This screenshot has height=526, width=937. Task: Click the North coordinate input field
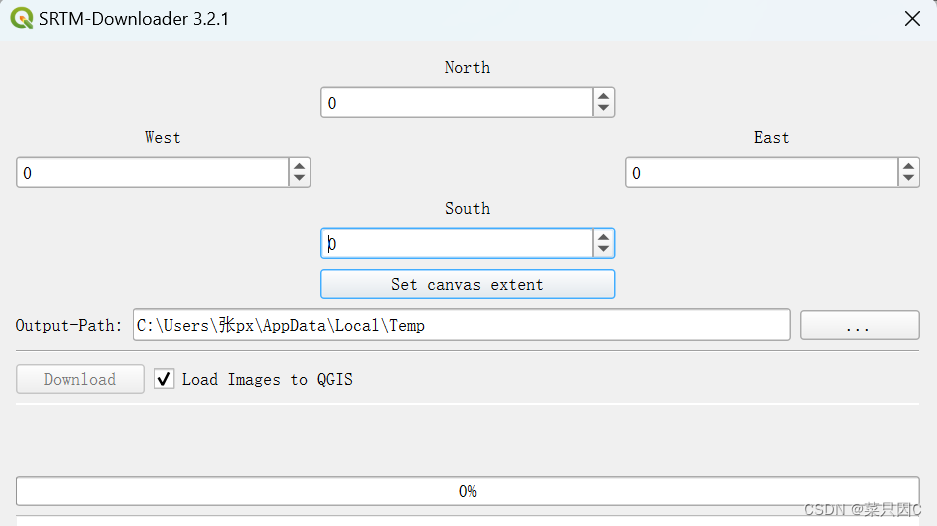click(x=457, y=103)
